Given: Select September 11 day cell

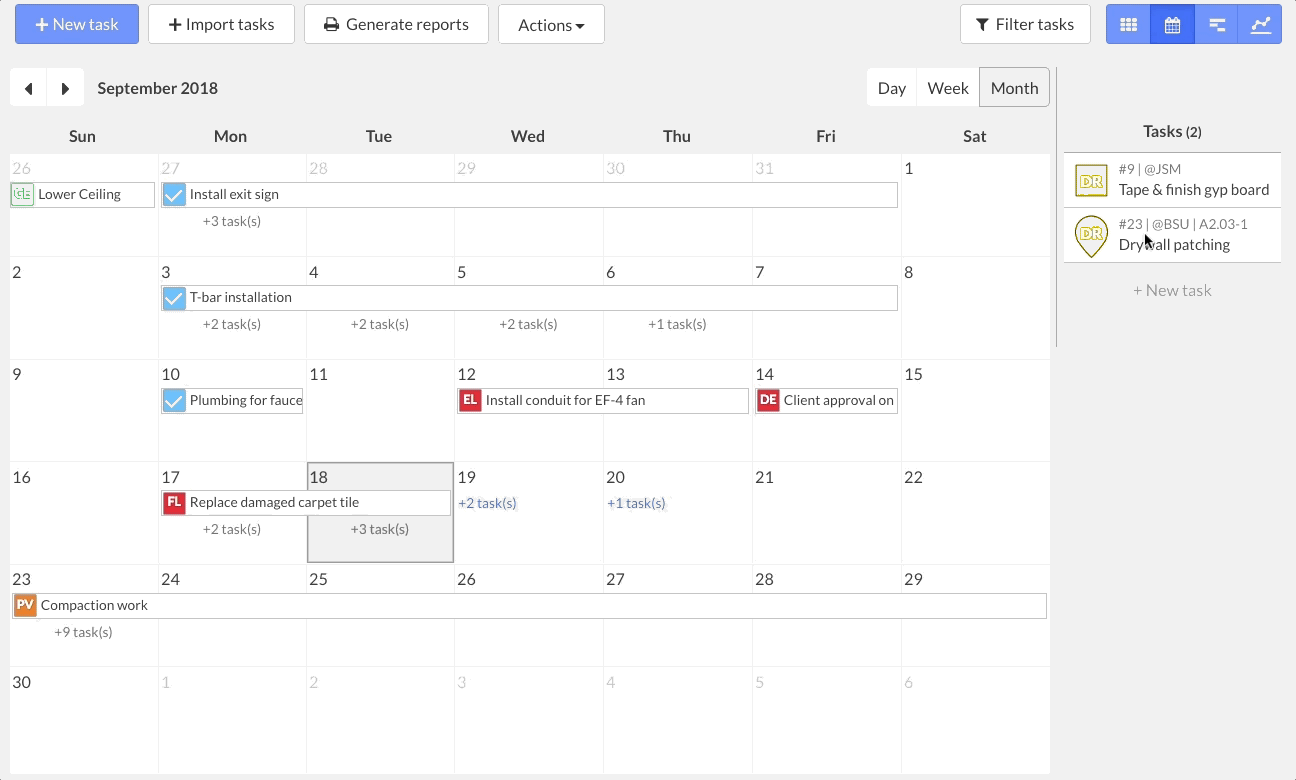Looking at the screenshot, I should click(380, 410).
